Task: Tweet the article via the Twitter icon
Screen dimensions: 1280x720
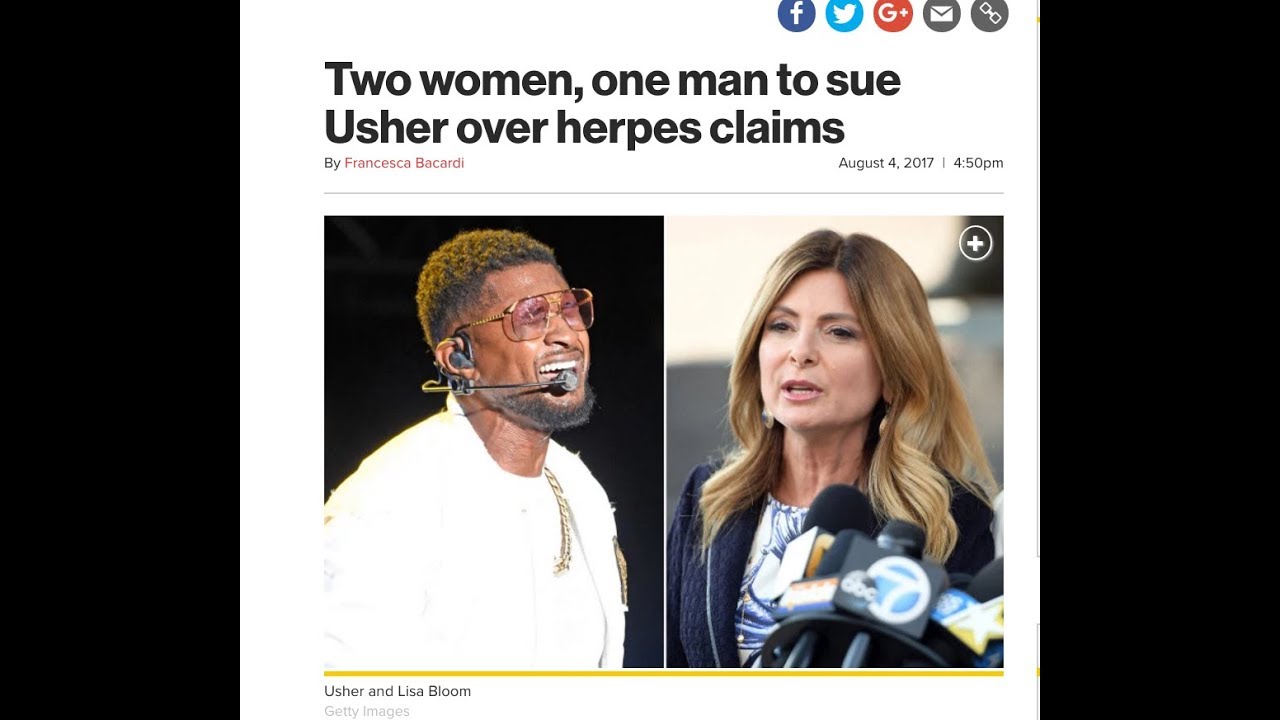Action: point(844,14)
